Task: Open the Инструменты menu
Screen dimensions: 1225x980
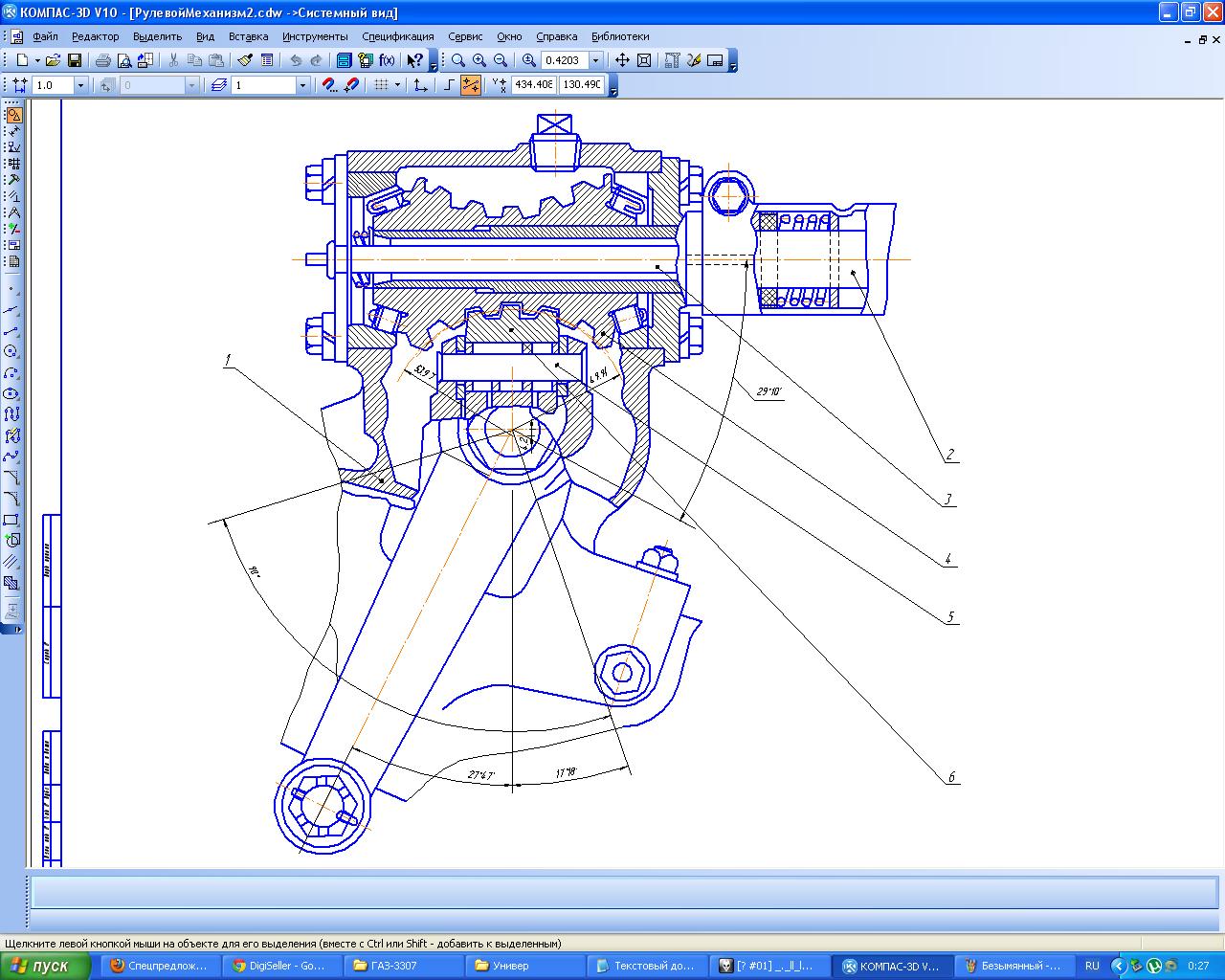Action: tap(315, 36)
